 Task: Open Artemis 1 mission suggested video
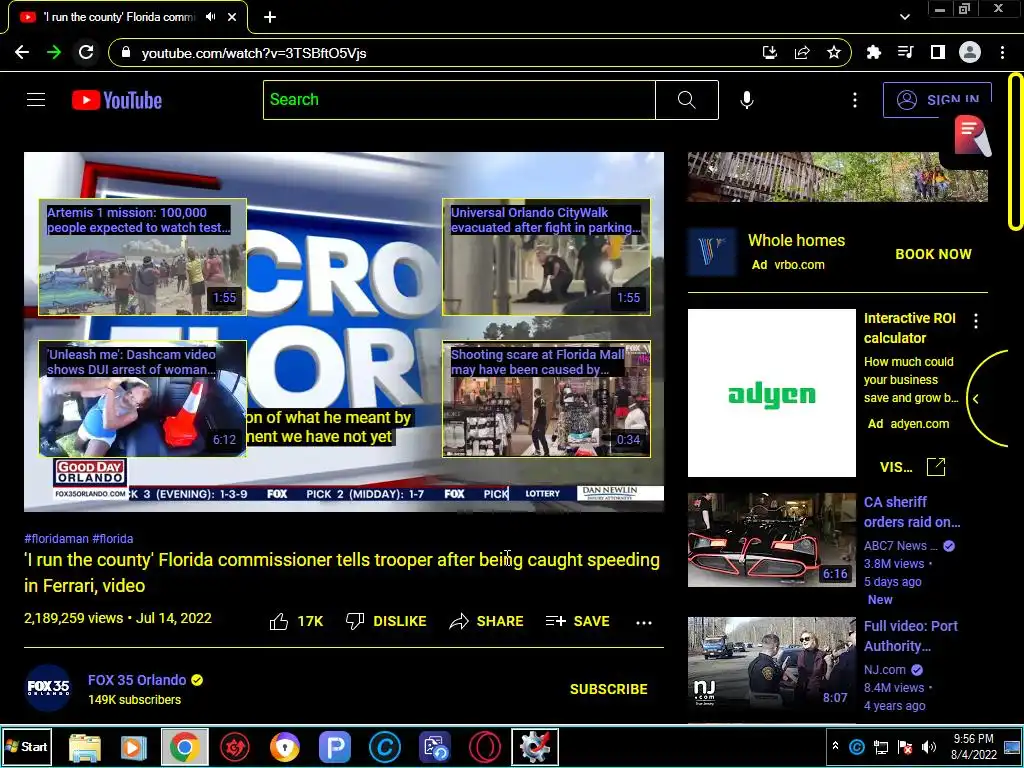142,257
